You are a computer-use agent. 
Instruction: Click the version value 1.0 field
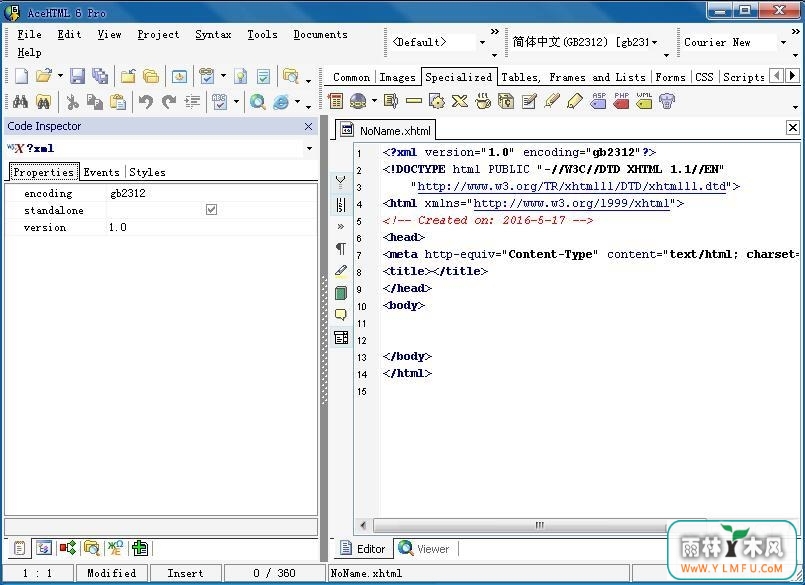click(x=210, y=228)
